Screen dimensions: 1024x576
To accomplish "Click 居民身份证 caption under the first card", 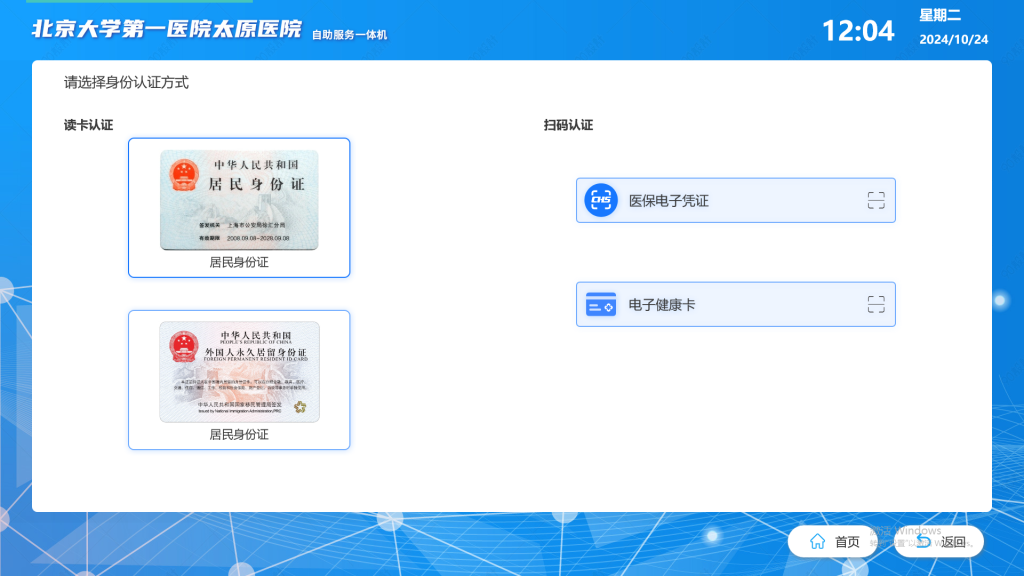I will pos(239,263).
